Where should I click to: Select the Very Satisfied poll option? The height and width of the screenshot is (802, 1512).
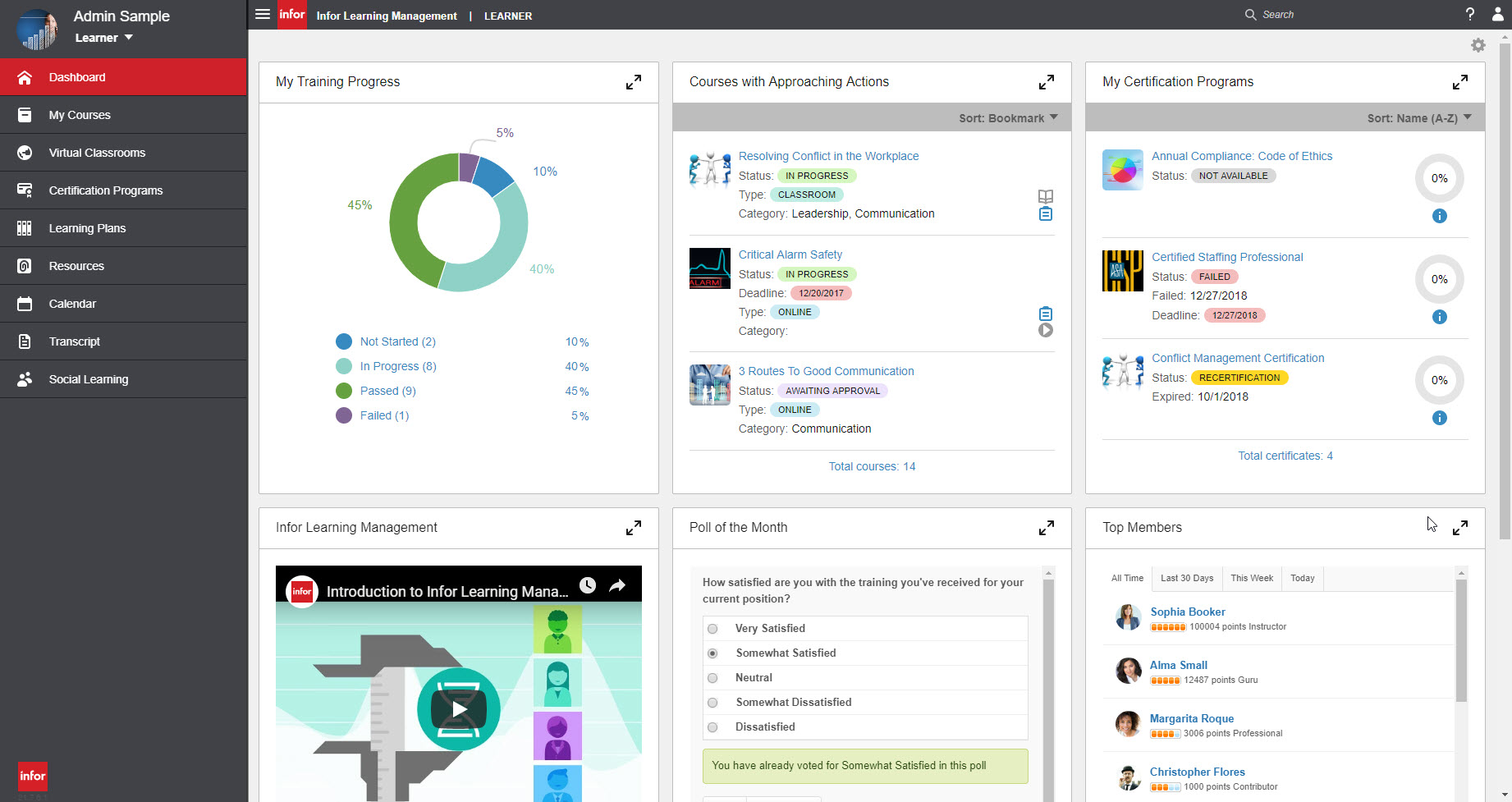click(x=712, y=628)
